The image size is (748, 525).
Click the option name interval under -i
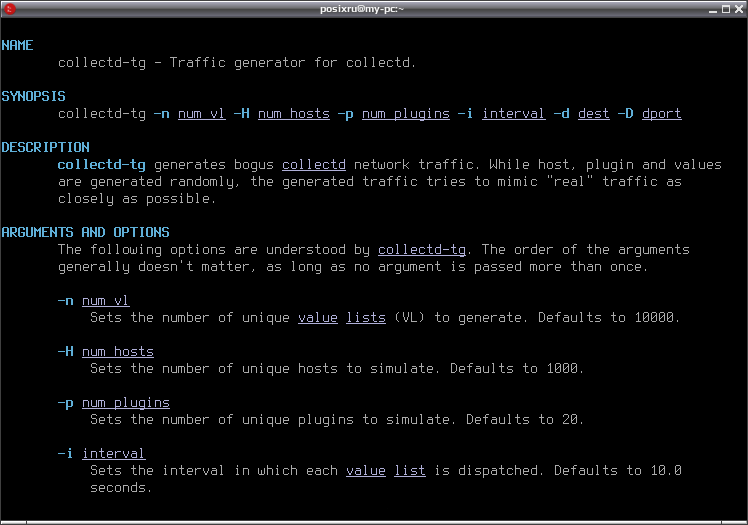pyautogui.click(x=114, y=454)
